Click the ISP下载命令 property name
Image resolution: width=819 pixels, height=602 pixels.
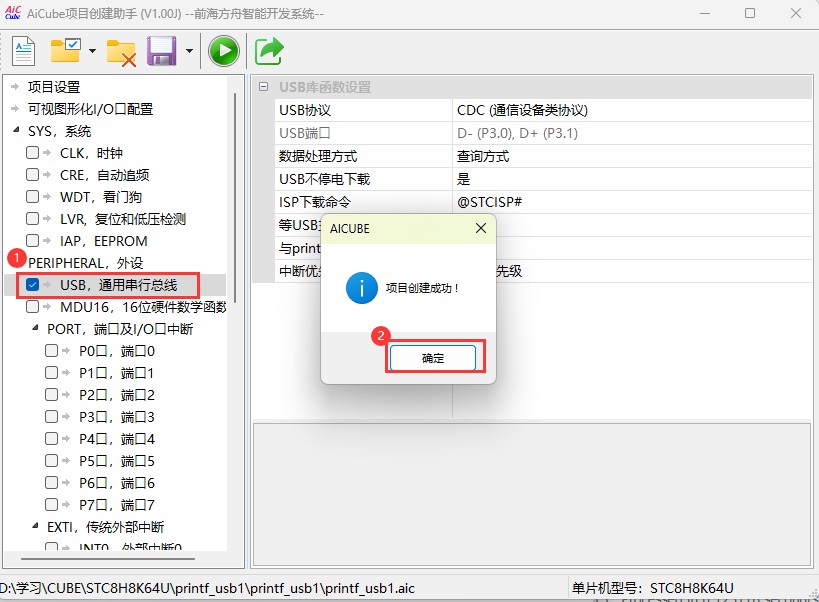(315, 202)
